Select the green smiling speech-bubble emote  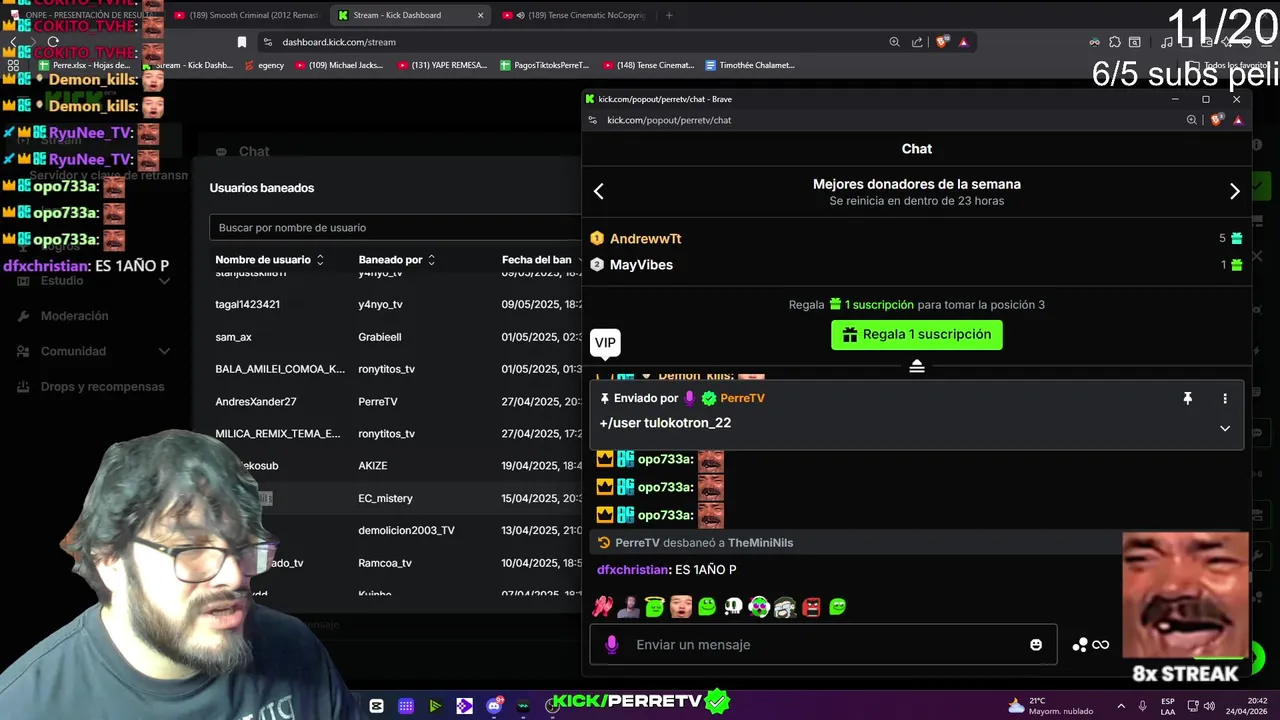[x=837, y=606]
